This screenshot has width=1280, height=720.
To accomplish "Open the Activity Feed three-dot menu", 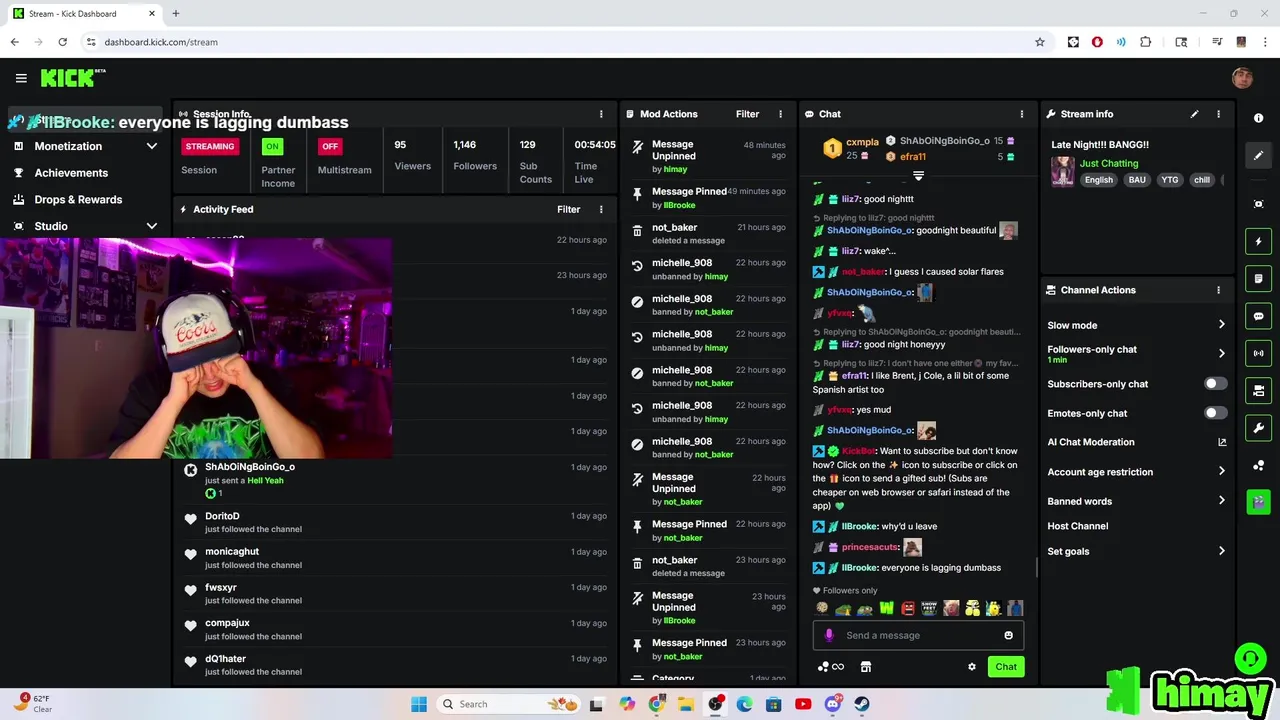I will point(601,210).
